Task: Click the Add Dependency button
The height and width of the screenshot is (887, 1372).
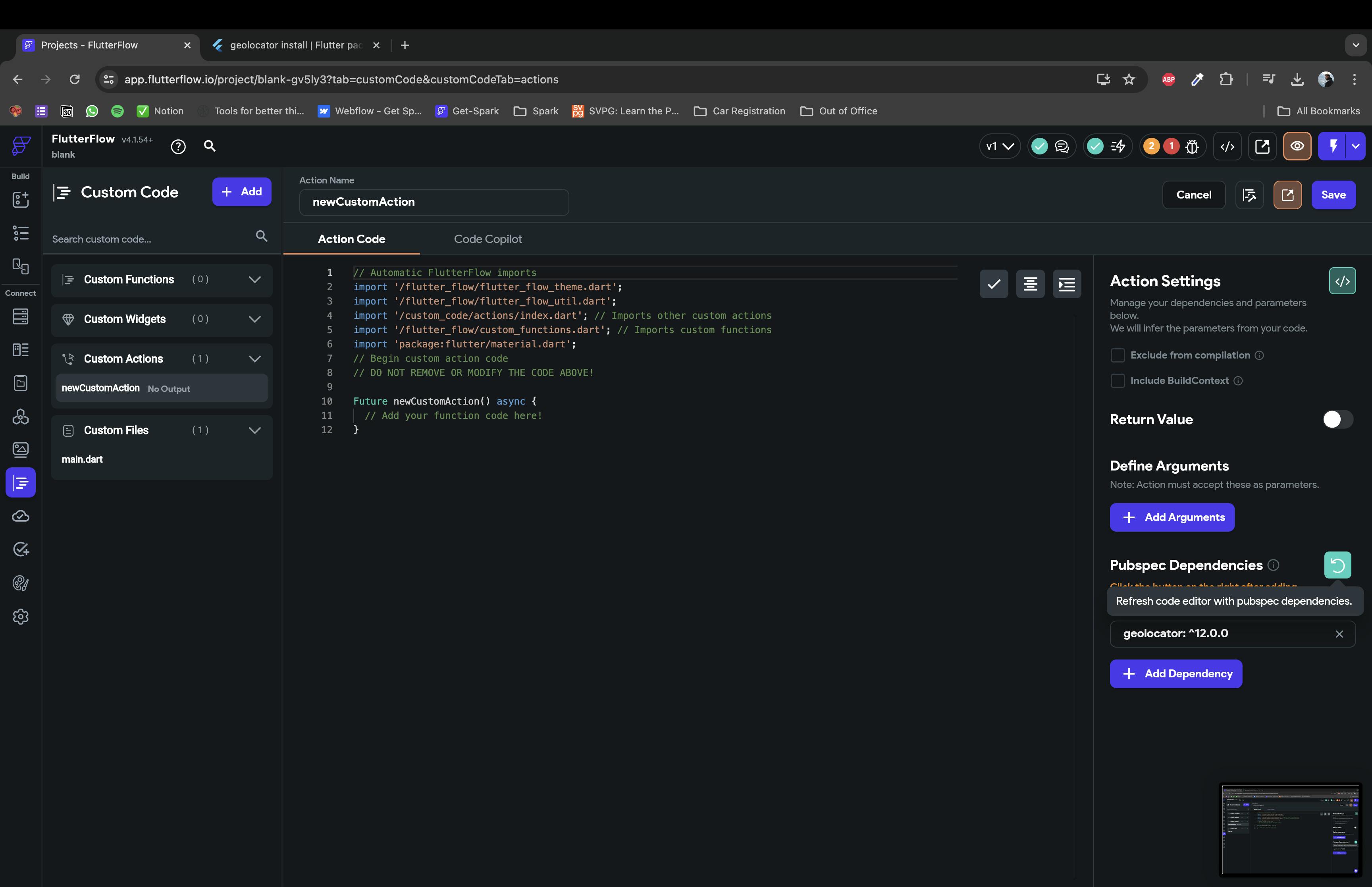Action: (1175, 674)
